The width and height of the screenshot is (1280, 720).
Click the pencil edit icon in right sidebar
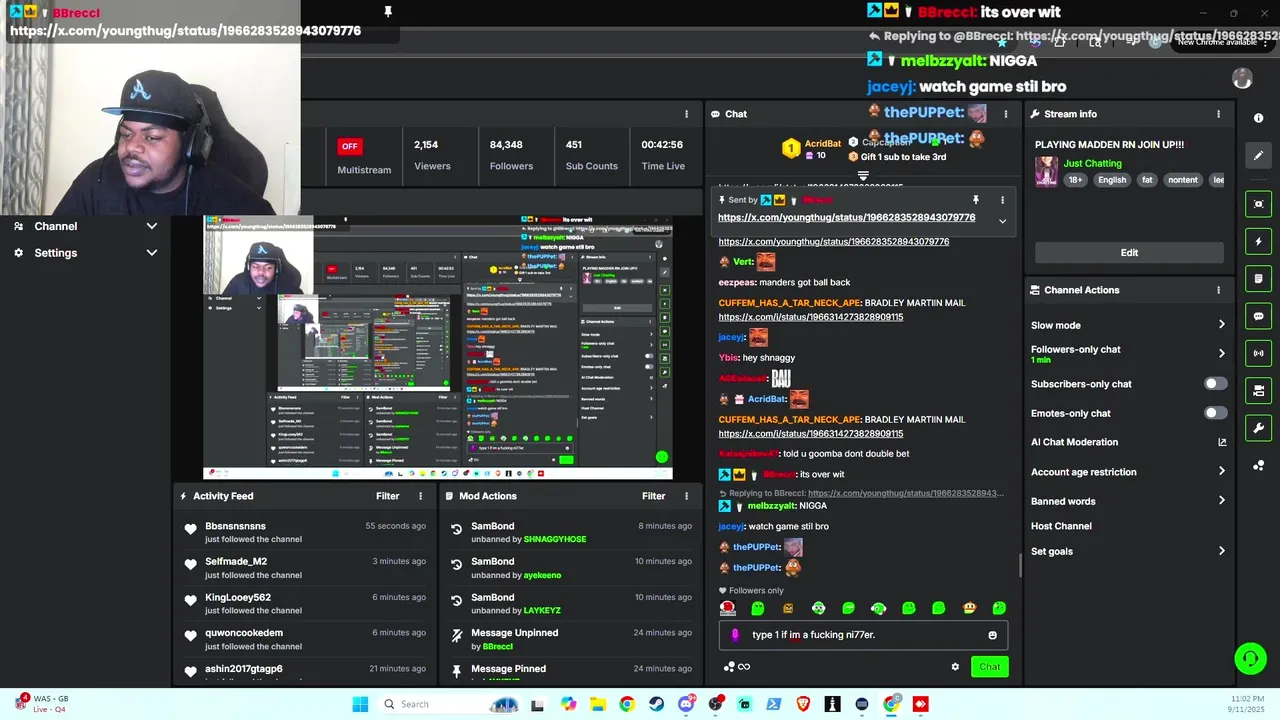coord(1258,155)
